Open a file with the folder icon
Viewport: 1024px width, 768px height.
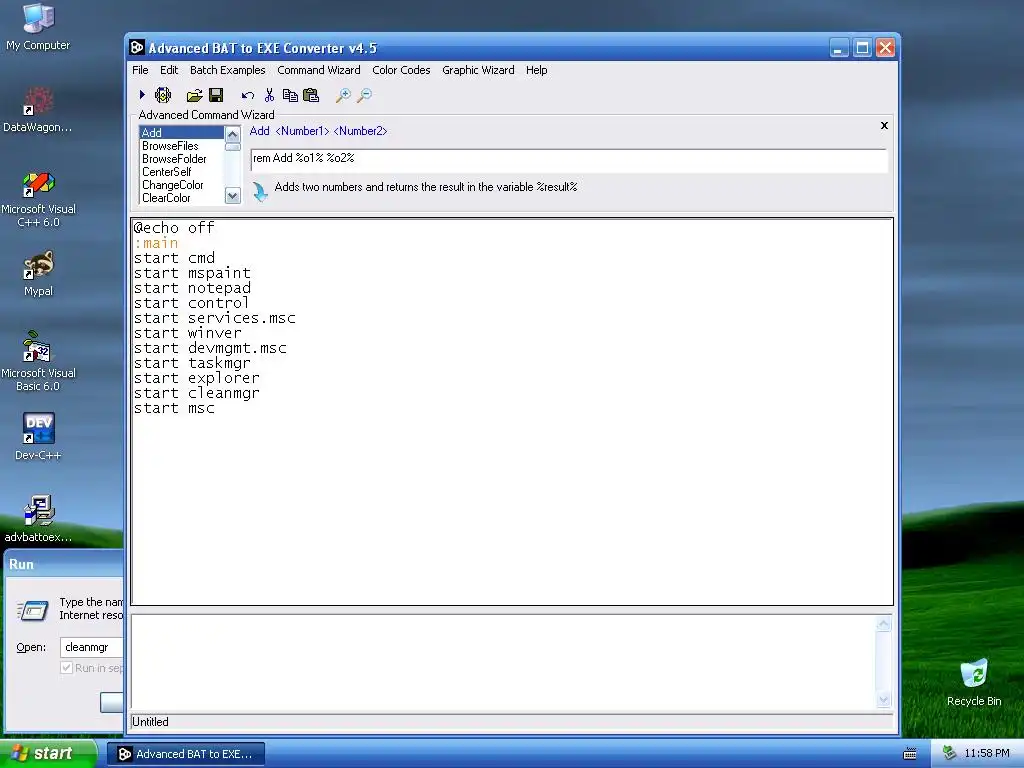194,96
